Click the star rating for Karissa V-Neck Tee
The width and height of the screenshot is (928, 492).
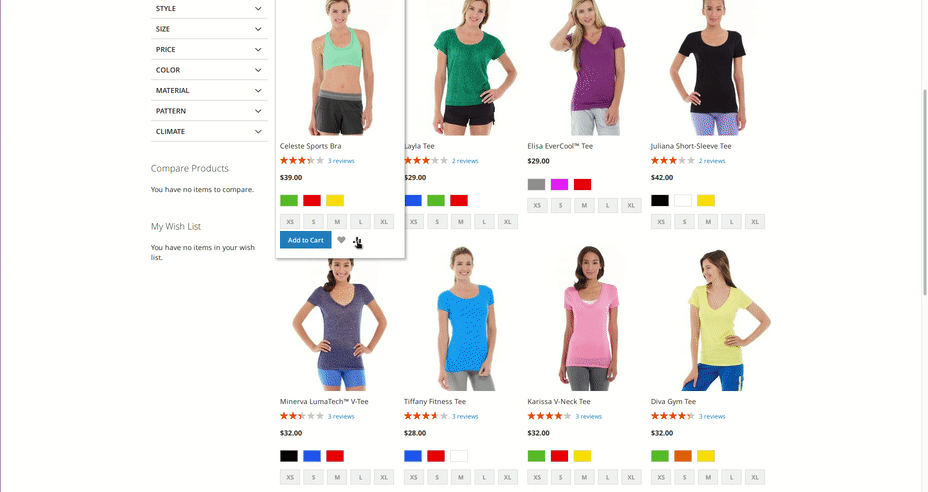click(549, 416)
